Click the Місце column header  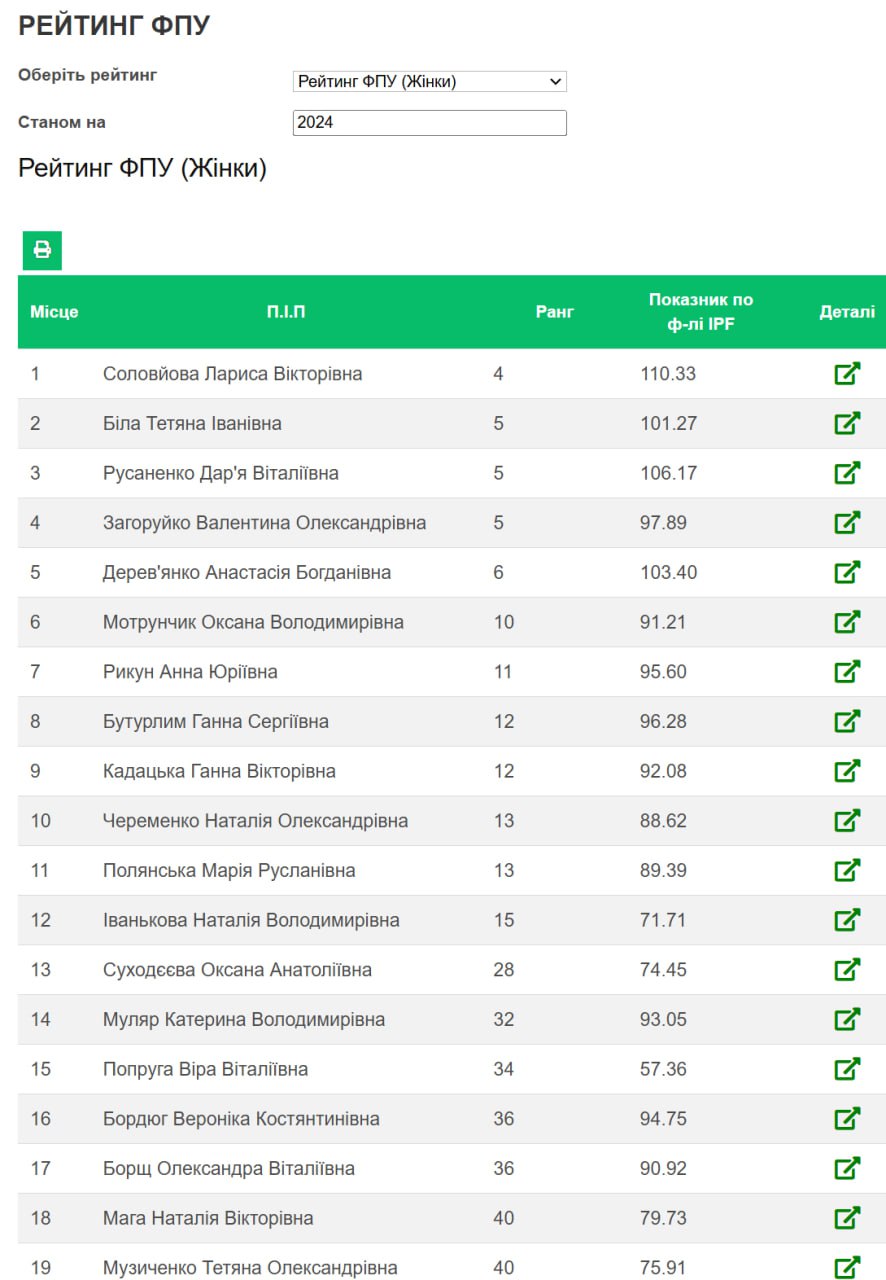[x=54, y=312]
